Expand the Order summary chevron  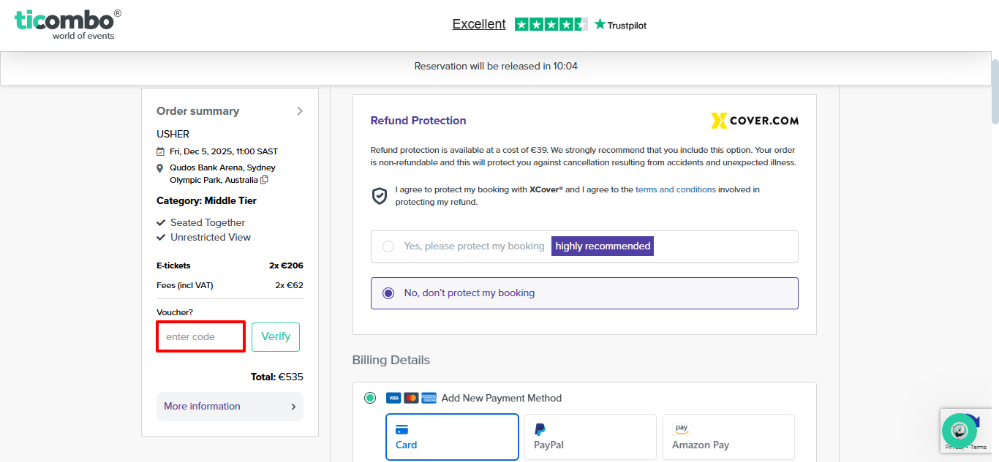299,111
